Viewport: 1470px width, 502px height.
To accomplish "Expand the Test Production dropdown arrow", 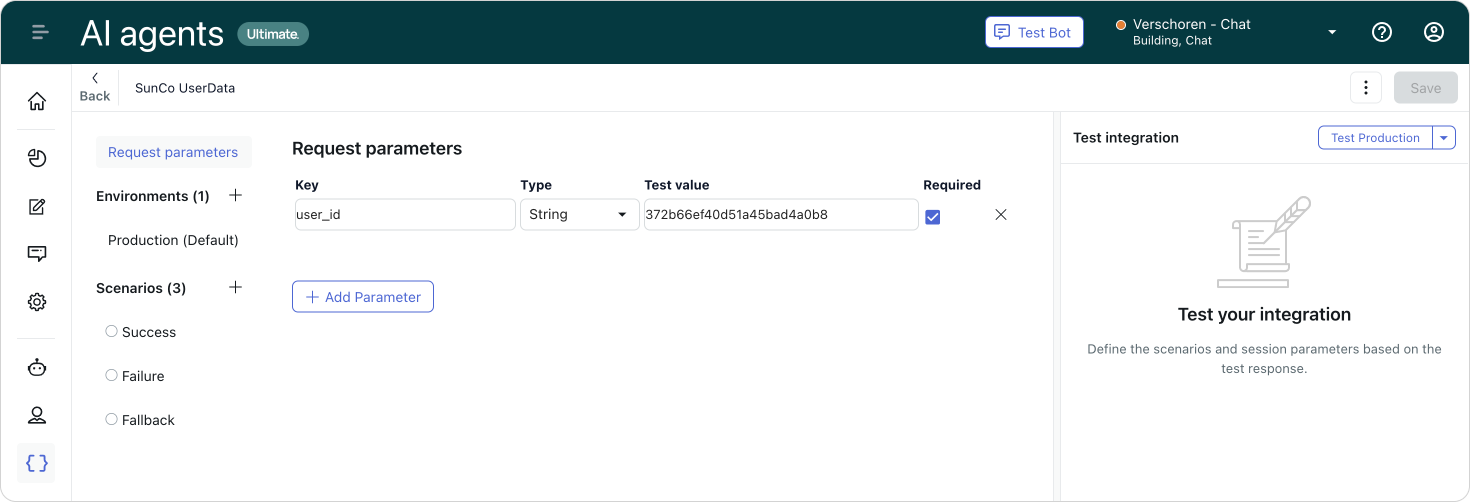I will (x=1444, y=138).
